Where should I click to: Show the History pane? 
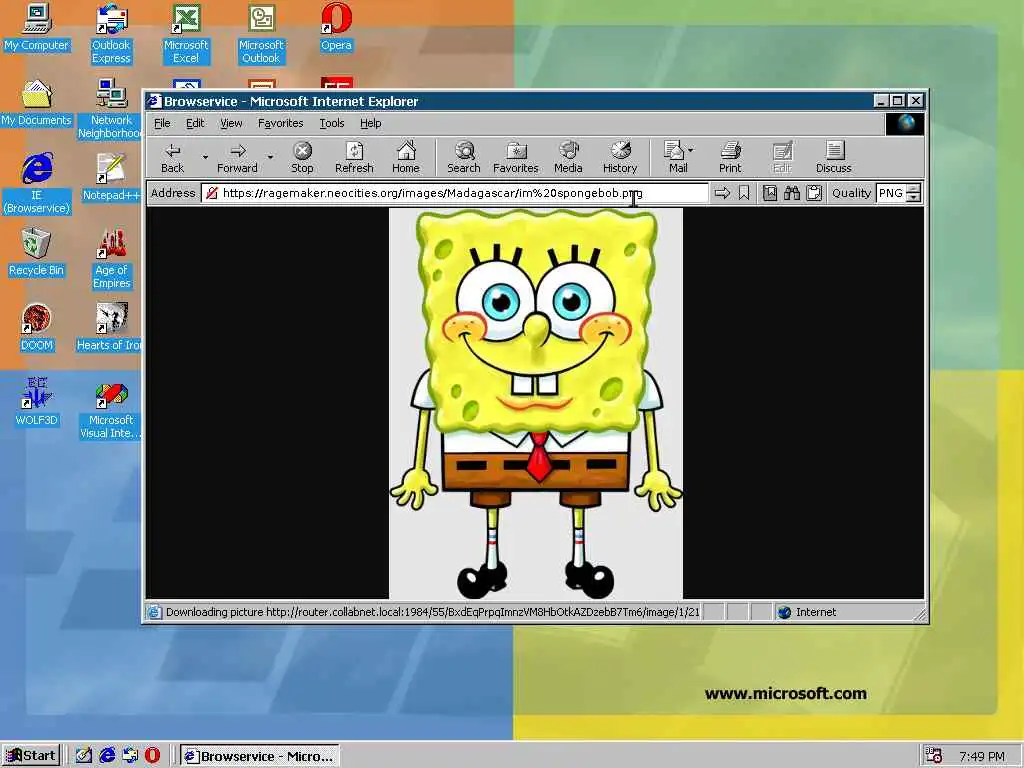620,158
